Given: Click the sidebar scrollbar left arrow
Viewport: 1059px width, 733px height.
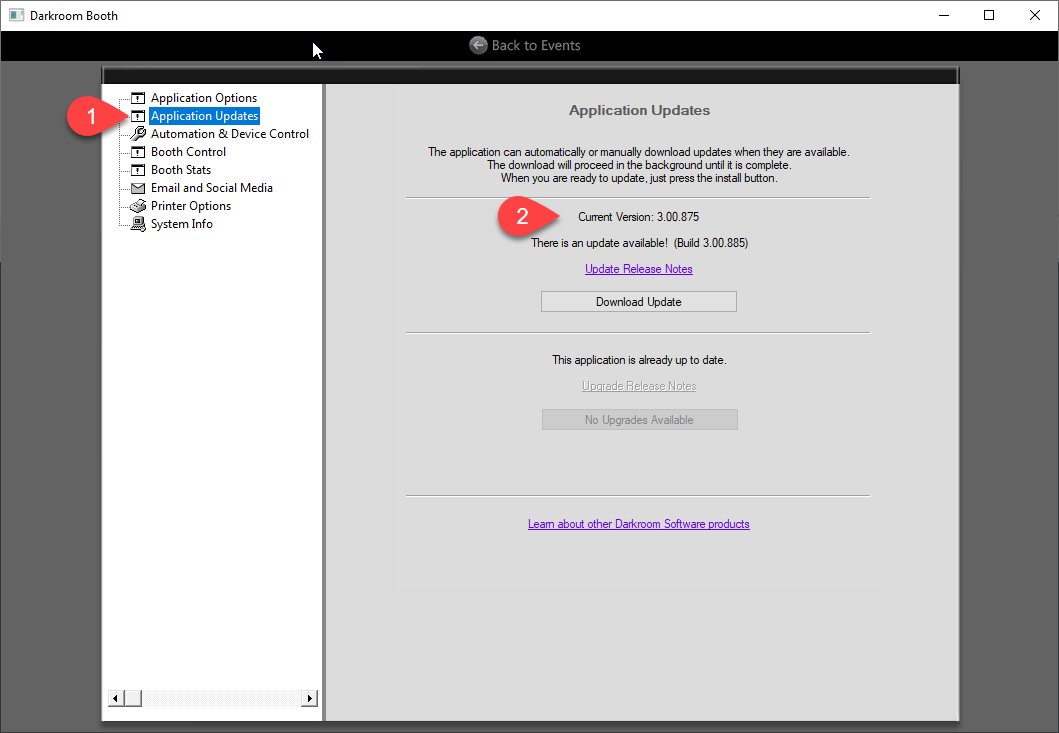Looking at the screenshot, I should point(116,699).
